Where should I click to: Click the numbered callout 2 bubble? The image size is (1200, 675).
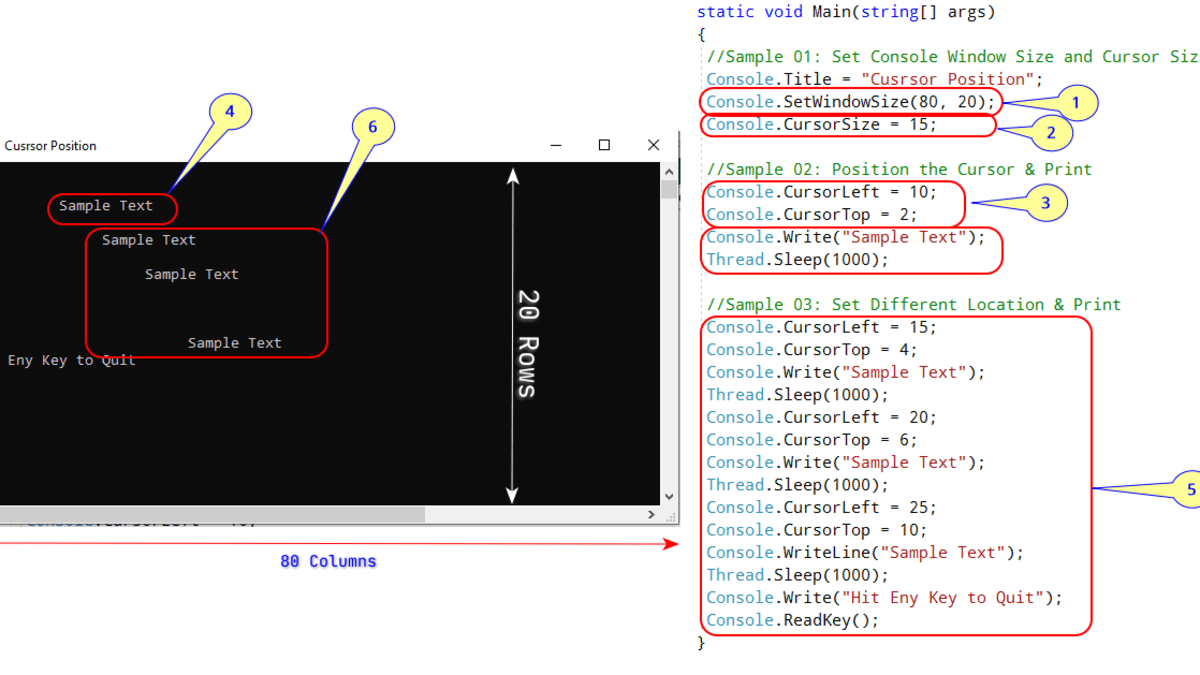click(x=1050, y=132)
